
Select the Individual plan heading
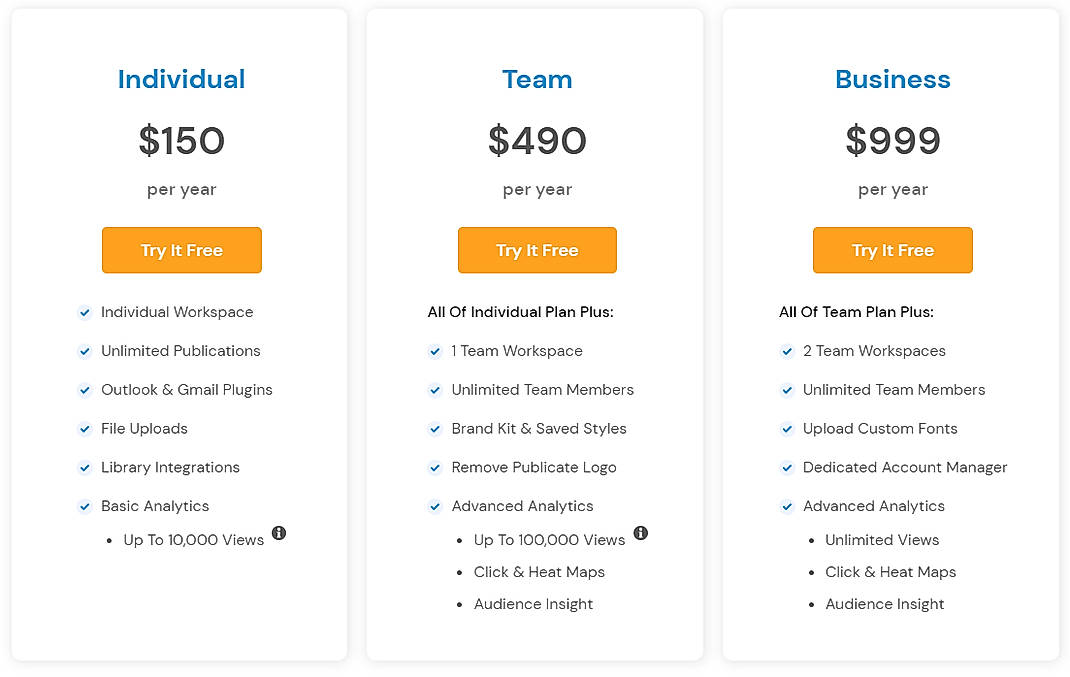click(x=181, y=79)
